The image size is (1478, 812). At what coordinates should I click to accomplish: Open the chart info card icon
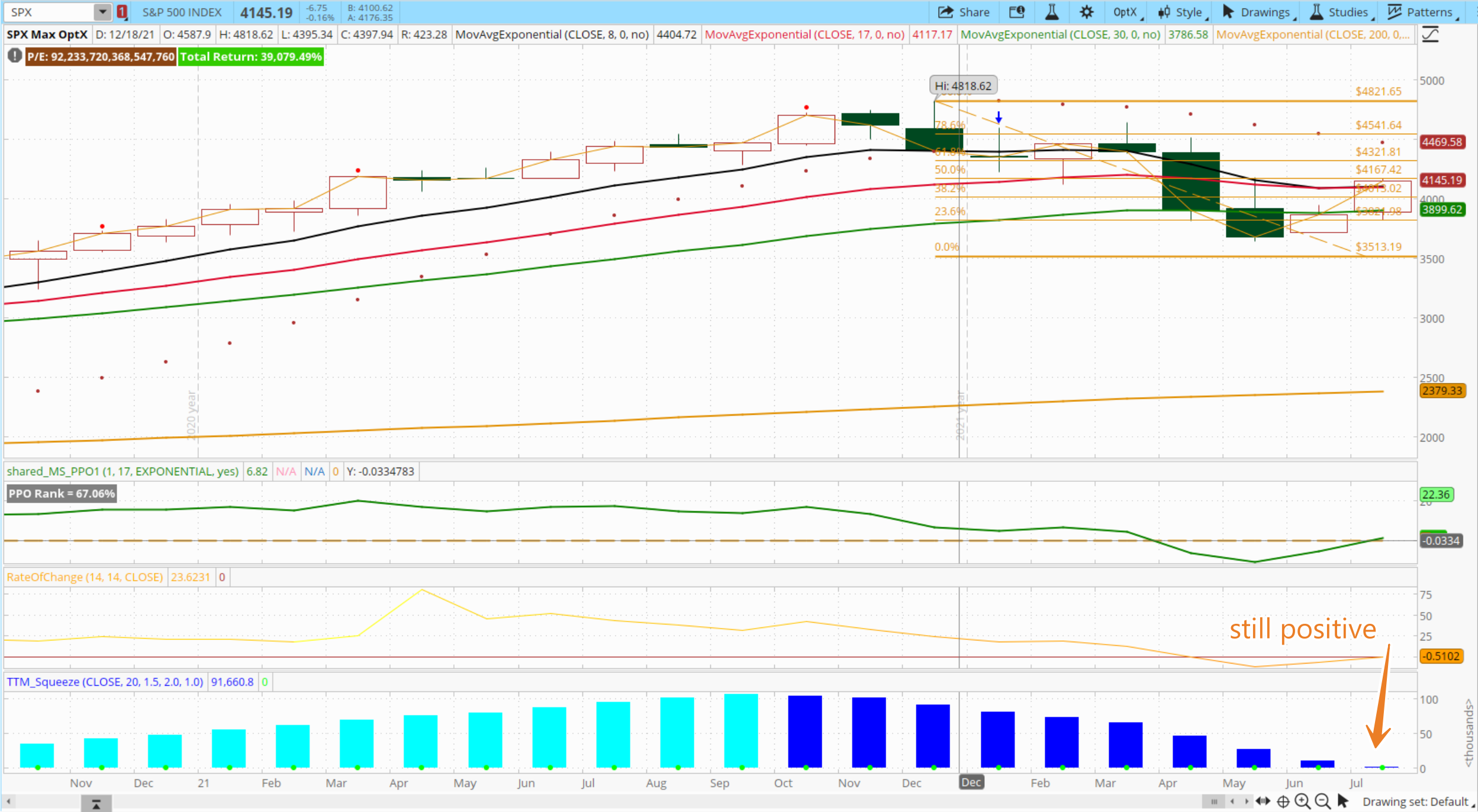(1016, 12)
